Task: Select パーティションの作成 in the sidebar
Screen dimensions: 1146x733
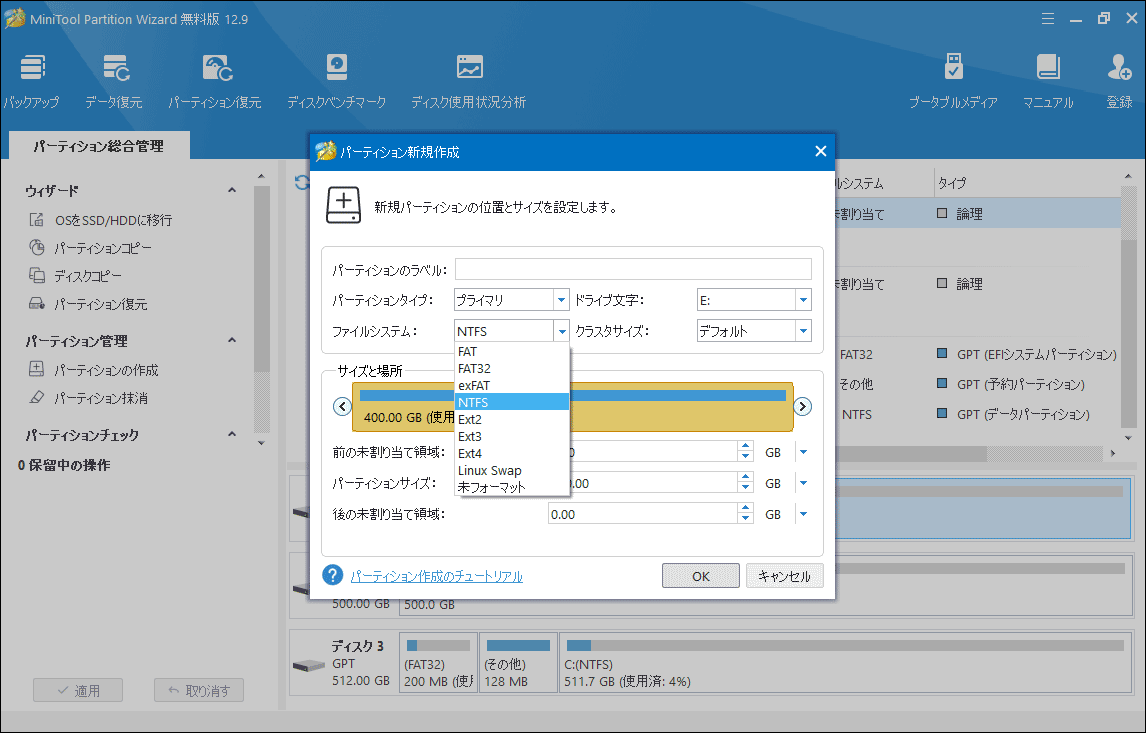Action: point(106,370)
